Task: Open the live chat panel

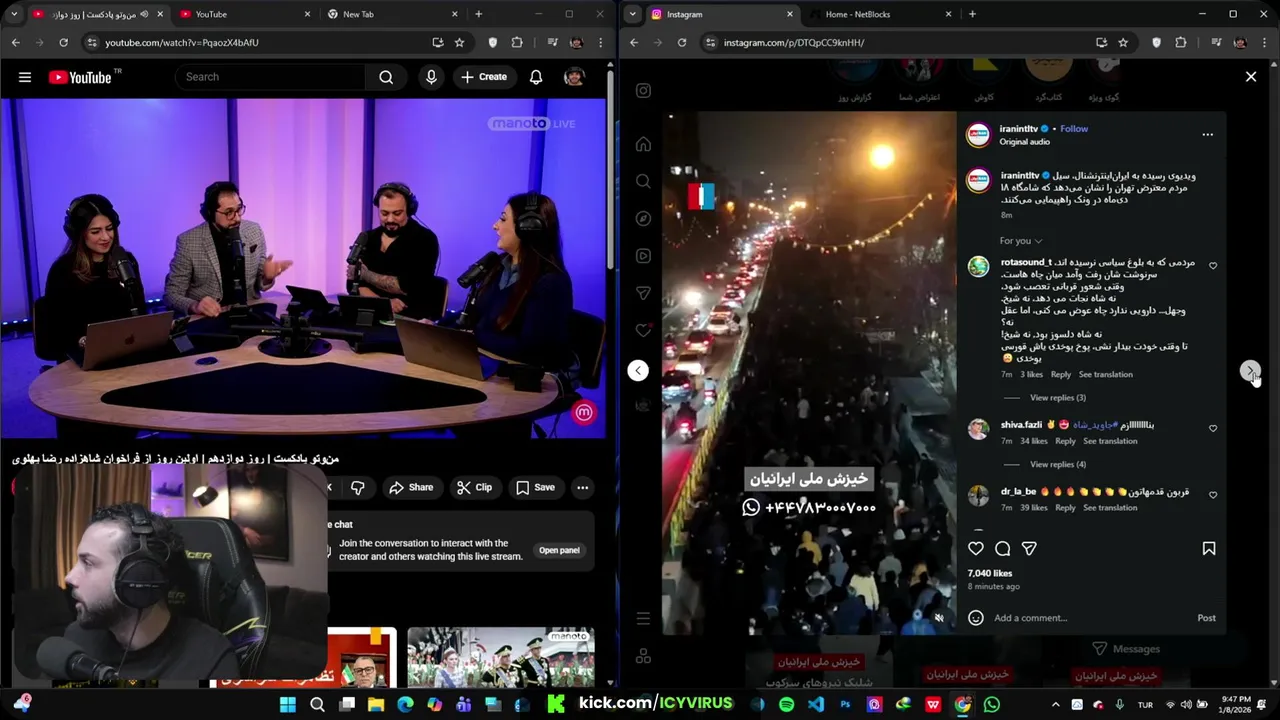Action: pos(559,550)
